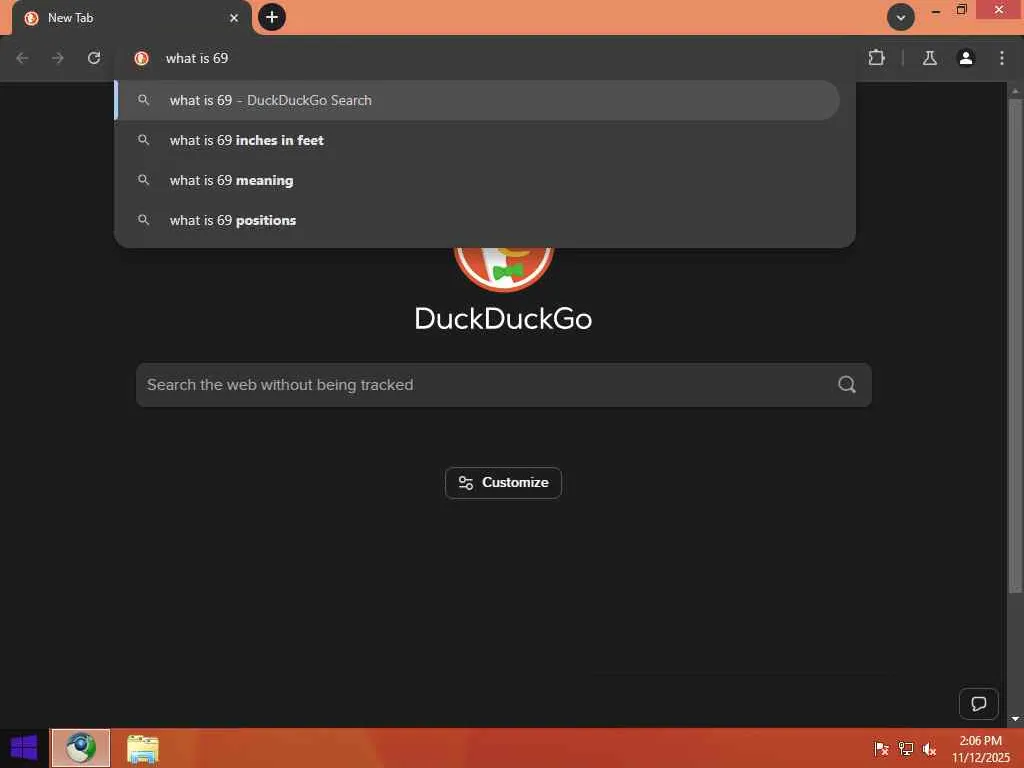Click the scrollbar down arrow
This screenshot has width=1024, height=768.
click(x=1015, y=718)
